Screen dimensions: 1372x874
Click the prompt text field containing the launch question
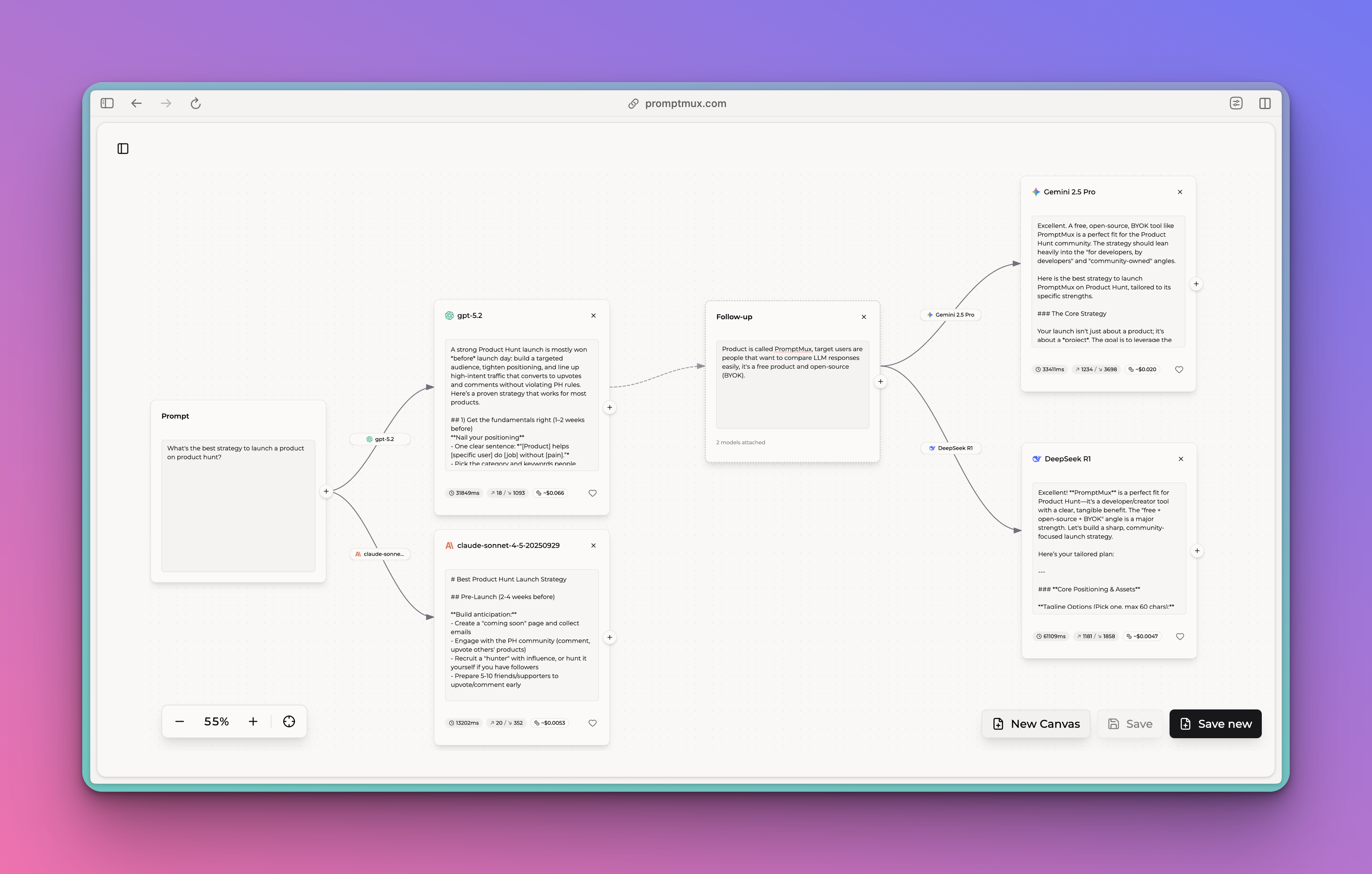(x=238, y=506)
